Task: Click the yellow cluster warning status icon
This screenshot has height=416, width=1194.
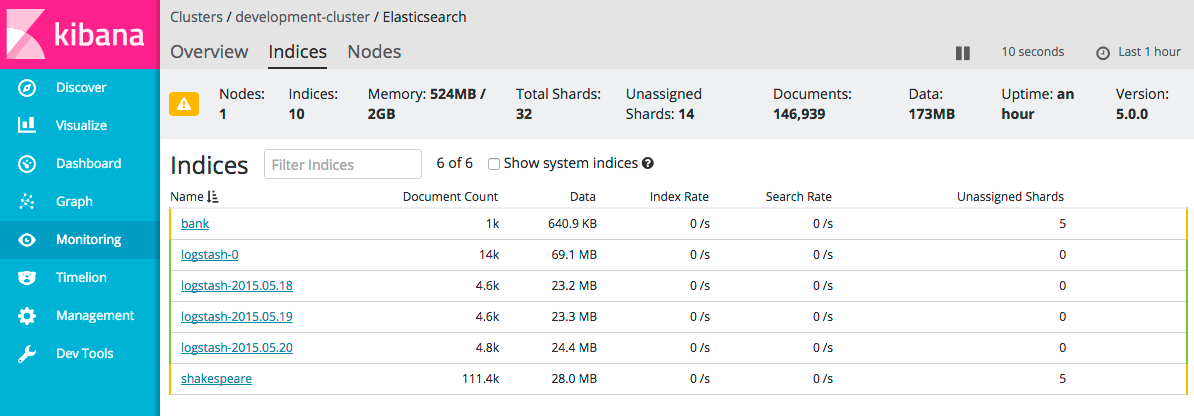Action: pyautogui.click(x=184, y=103)
